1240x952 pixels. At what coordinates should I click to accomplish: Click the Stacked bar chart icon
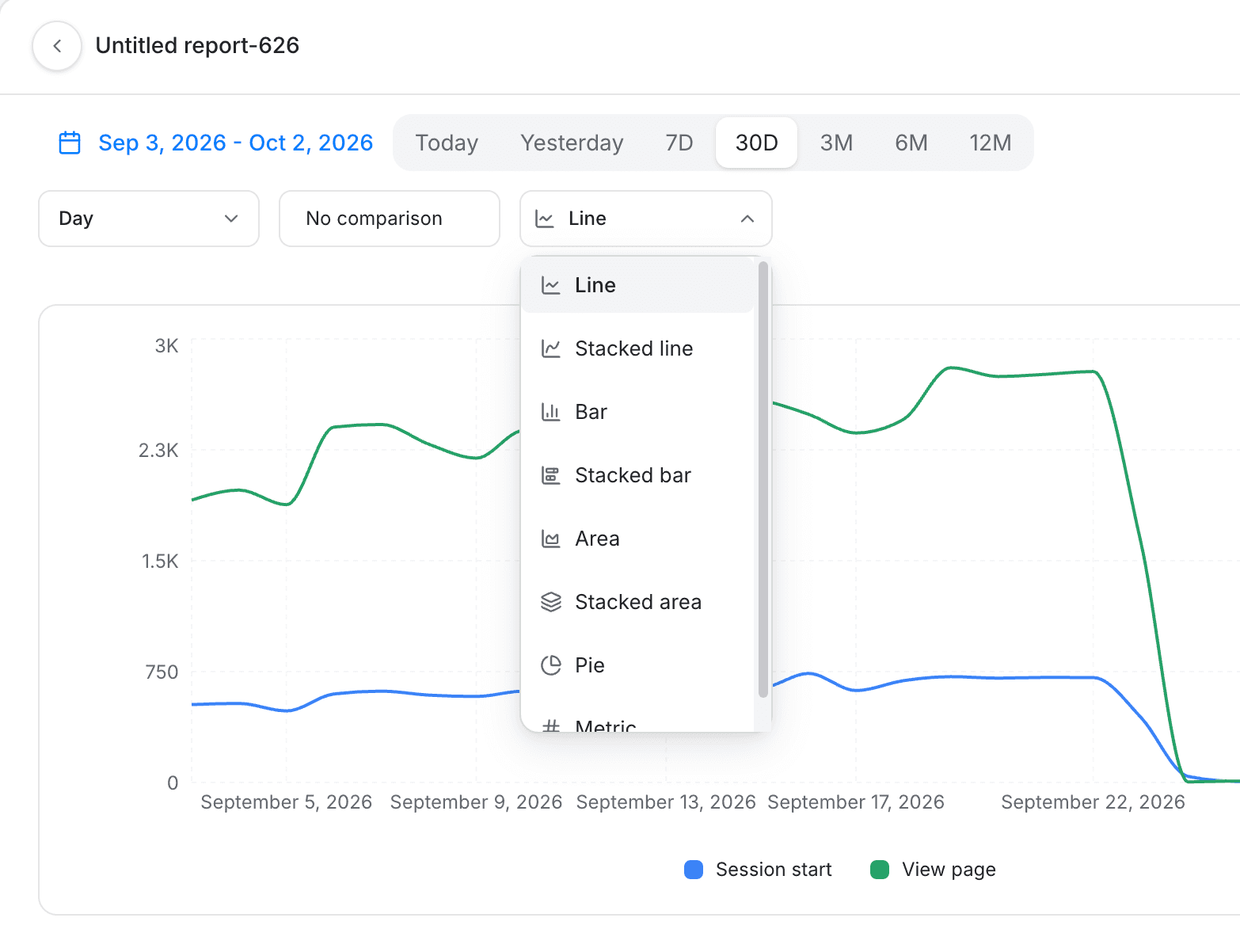coord(550,475)
